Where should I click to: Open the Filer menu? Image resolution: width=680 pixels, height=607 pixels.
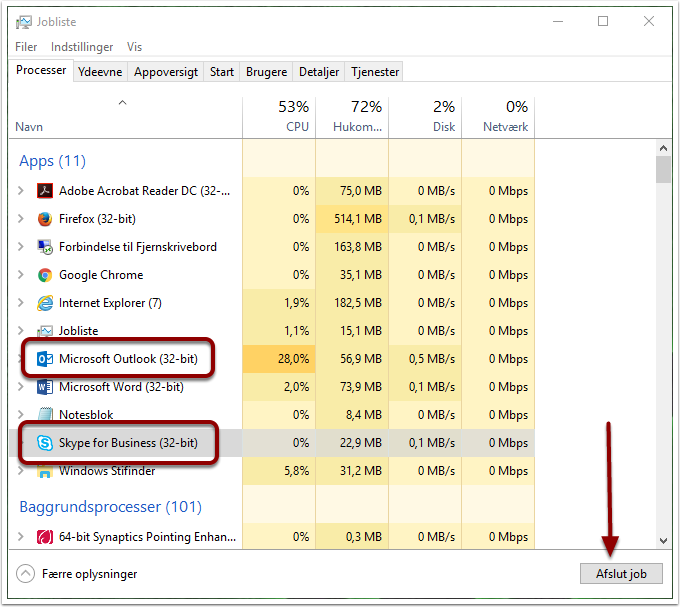click(x=26, y=47)
